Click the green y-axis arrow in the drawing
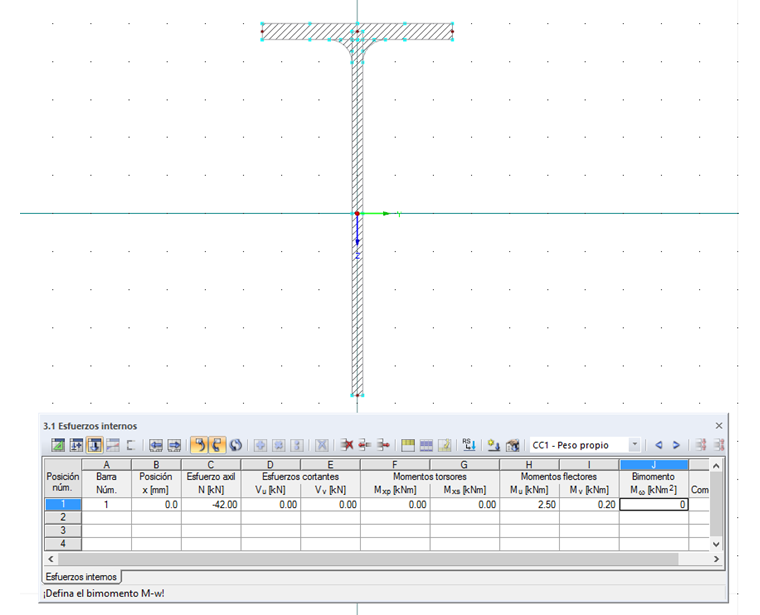Image resolution: width=760 pixels, height=615 pixels. point(377,213)
